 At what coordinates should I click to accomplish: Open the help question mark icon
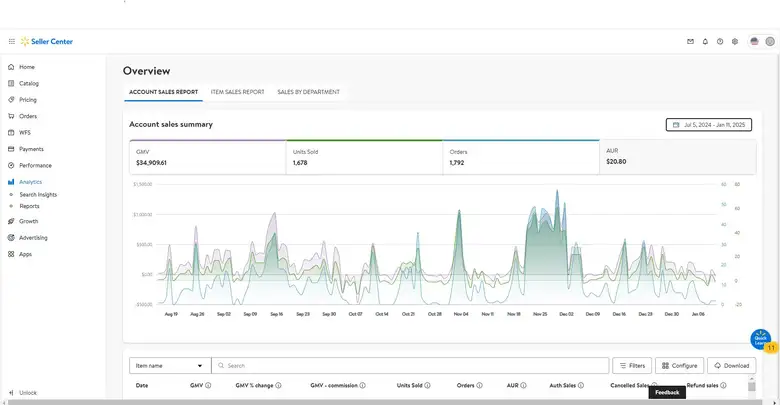pos(720,42)
